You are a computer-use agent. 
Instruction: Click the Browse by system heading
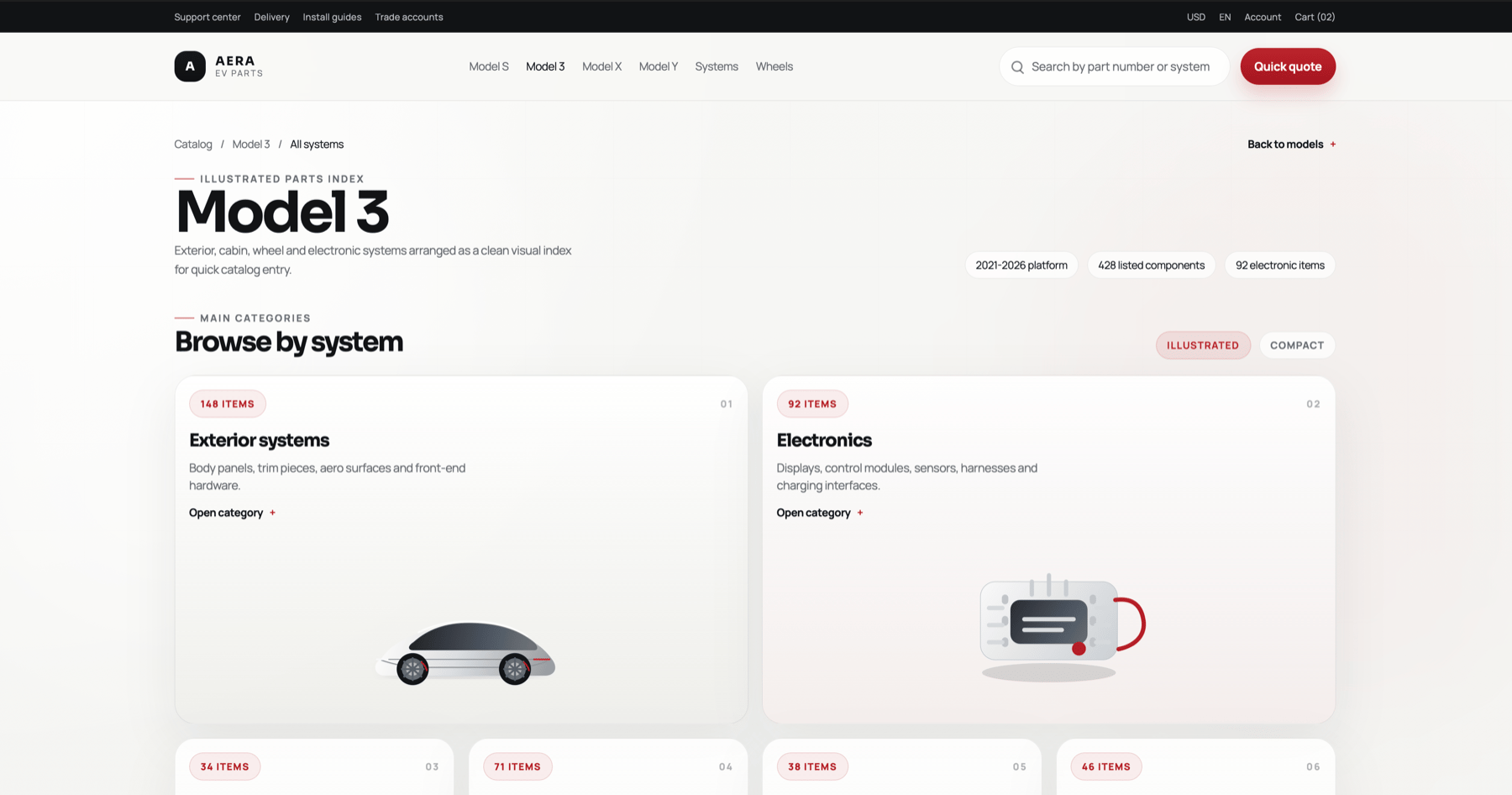click(289, 342)
